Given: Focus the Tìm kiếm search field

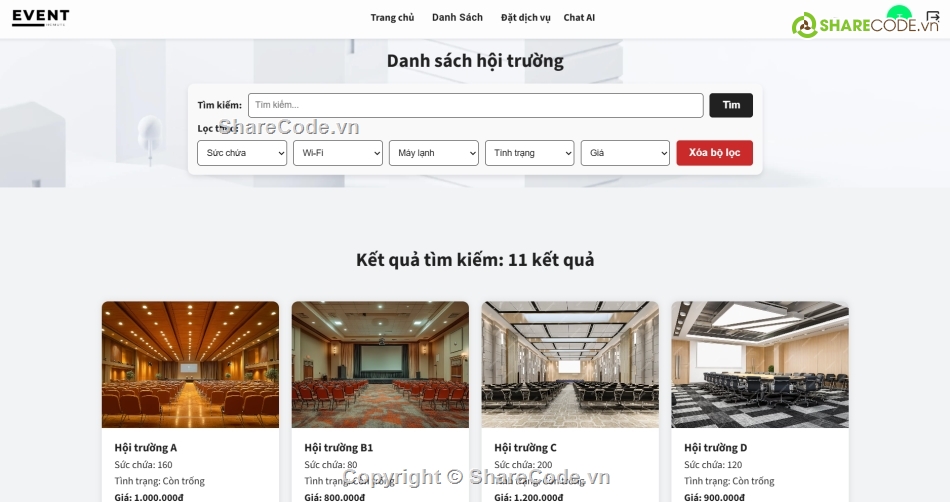Looking at the screenshot, I should pyautogui.click(x=475, y=105).
